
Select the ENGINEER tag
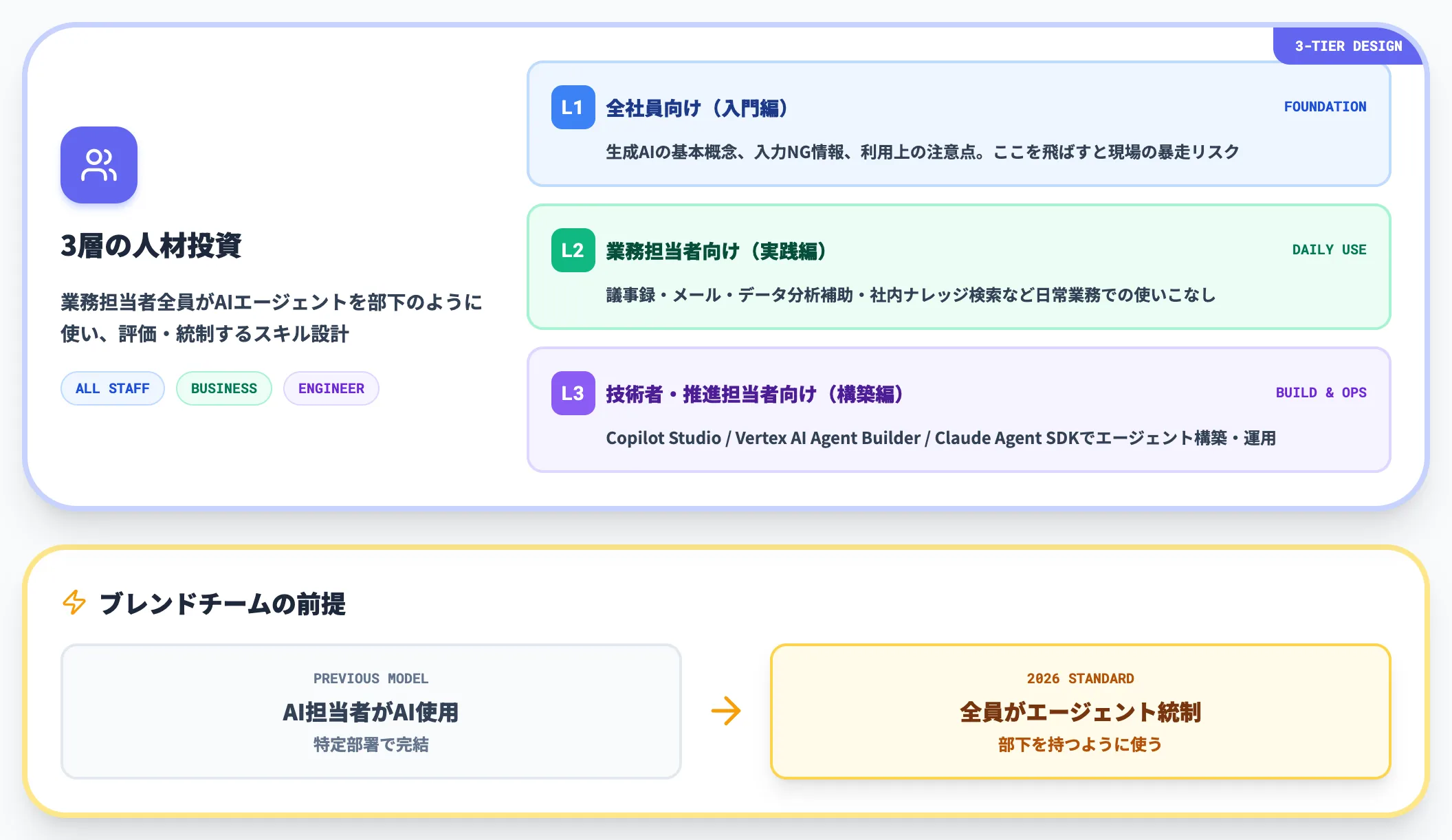331,388
